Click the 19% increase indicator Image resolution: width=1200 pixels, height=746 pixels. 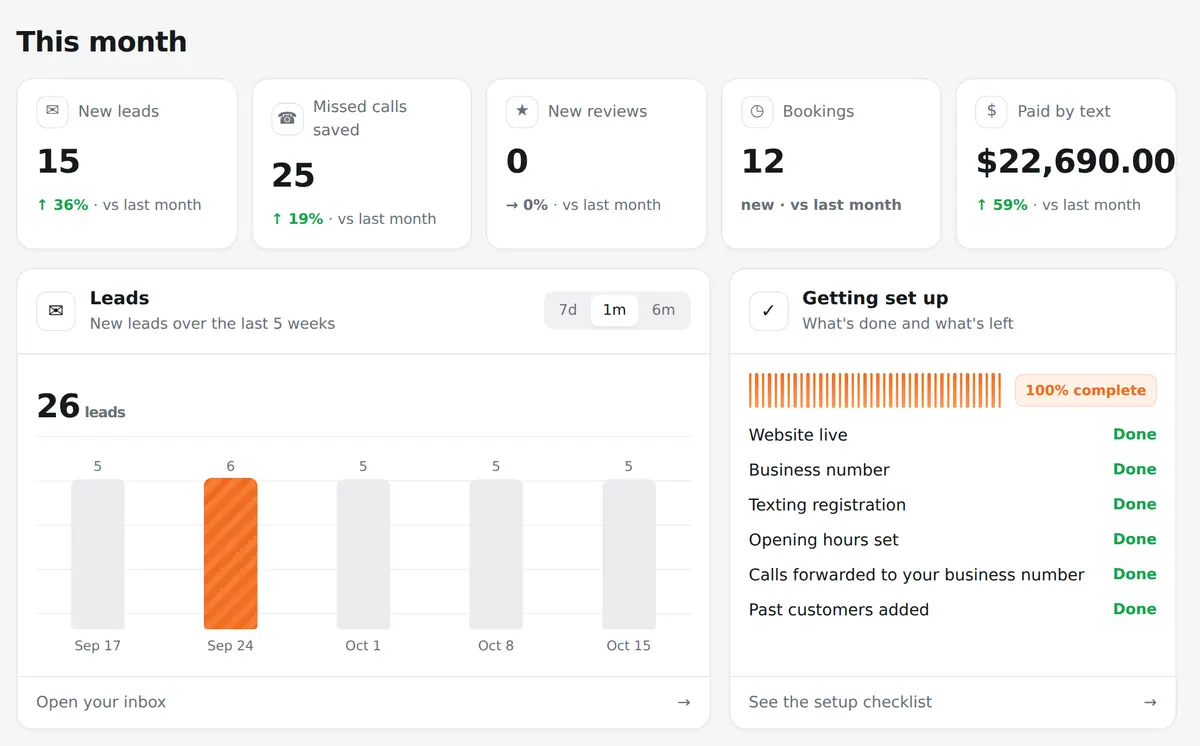tap(297, 219)
